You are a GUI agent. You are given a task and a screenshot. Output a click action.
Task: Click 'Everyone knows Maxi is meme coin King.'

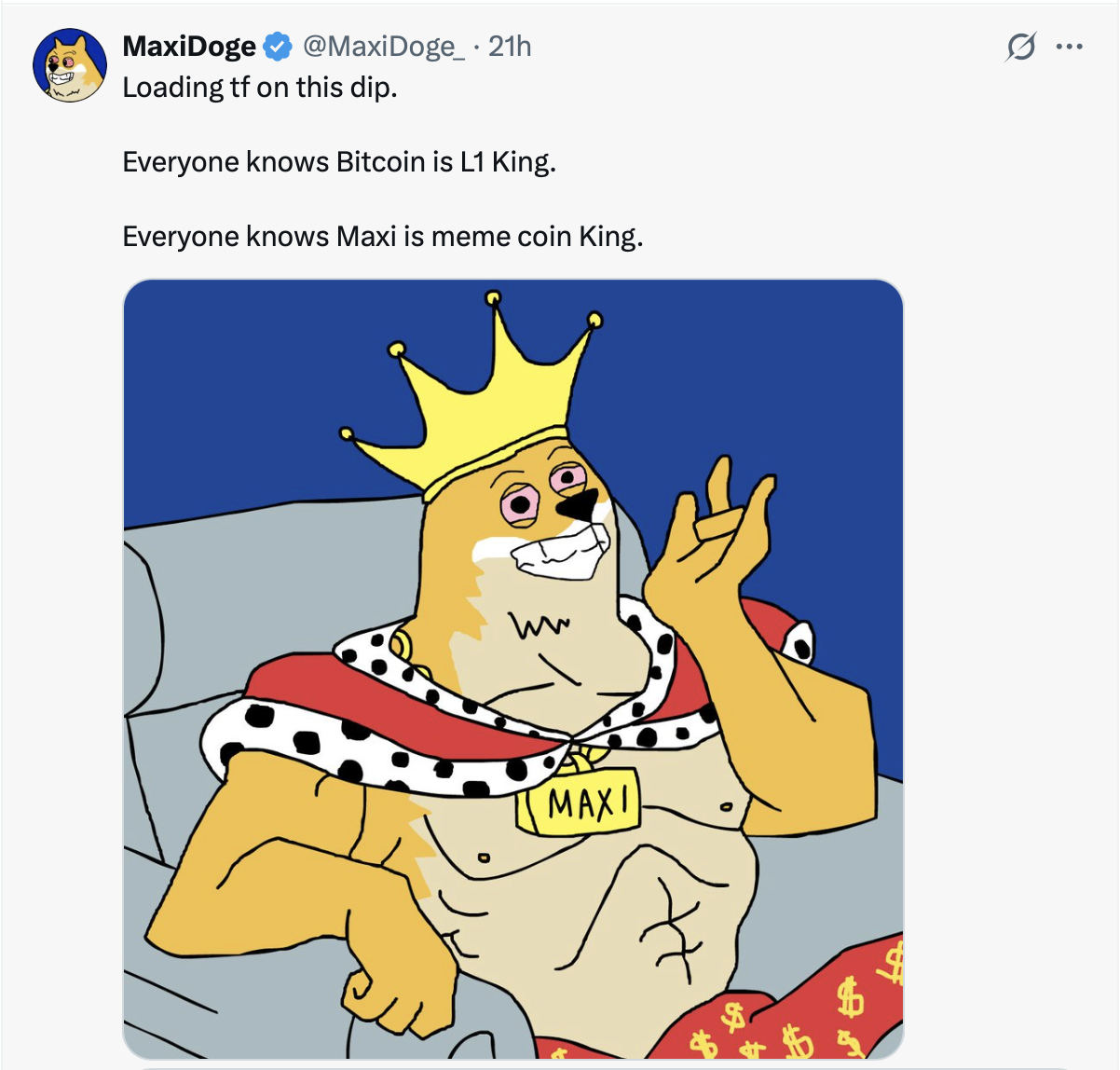[382, 236]
